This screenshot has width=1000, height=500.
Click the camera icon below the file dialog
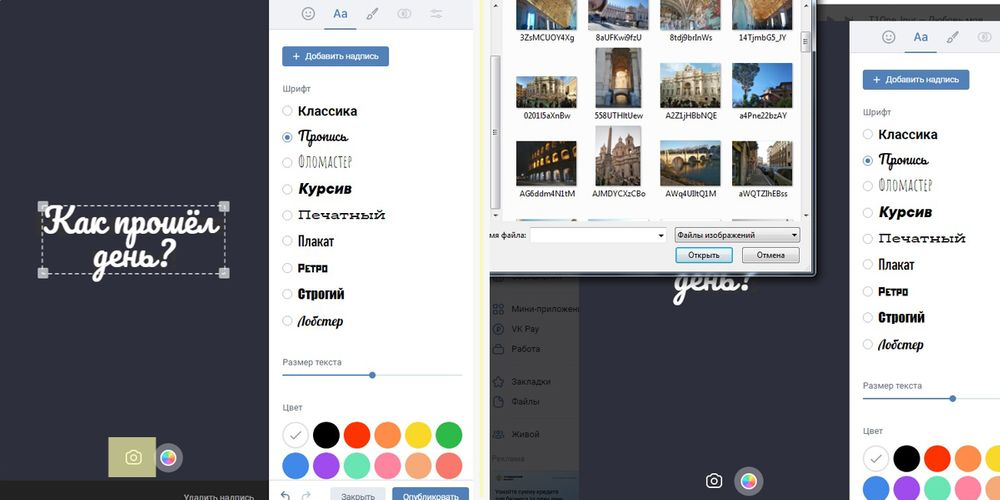714,481
